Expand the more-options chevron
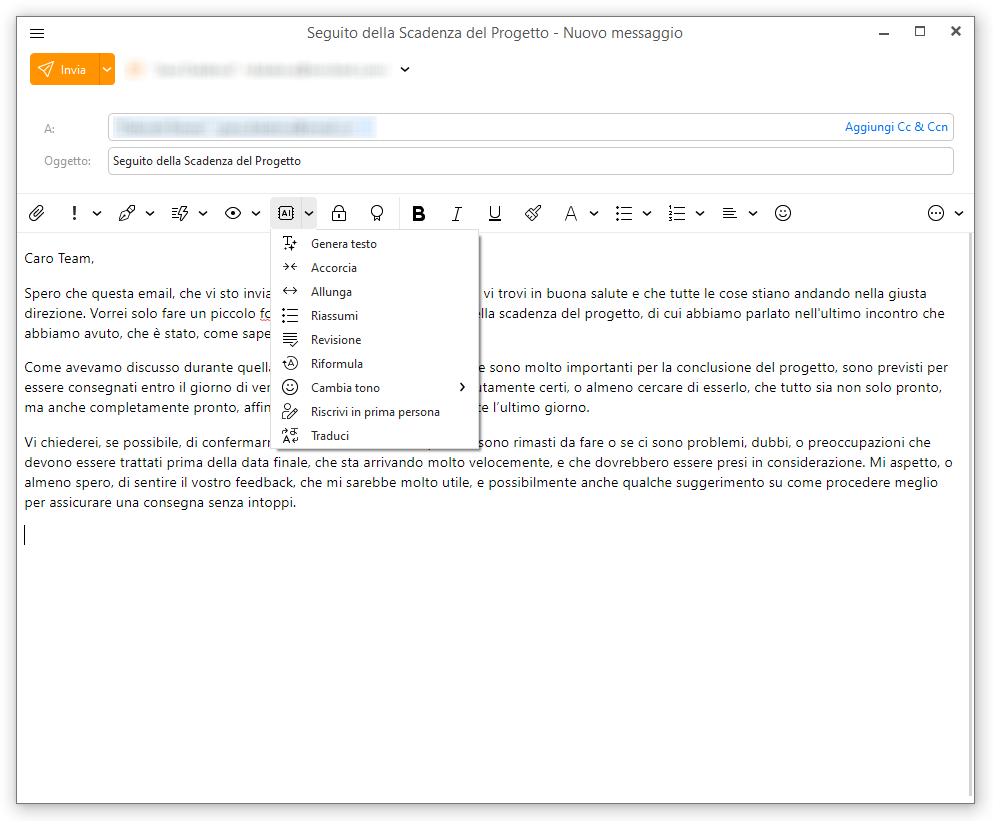This screenshot has height=821, width=993. point(959,213)
